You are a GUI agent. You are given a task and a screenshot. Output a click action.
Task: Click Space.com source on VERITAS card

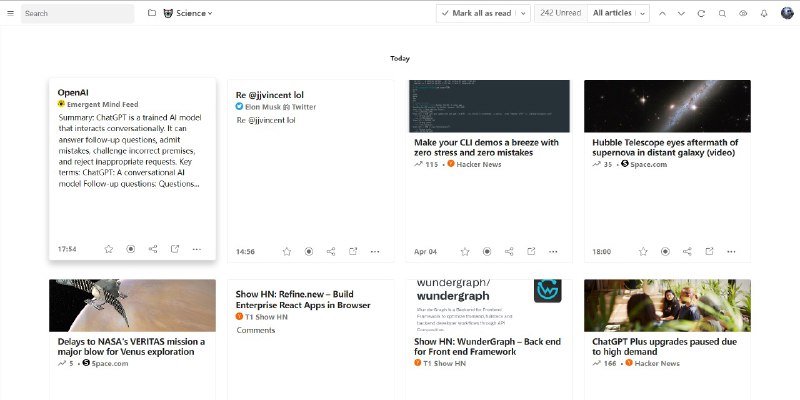(x=110, y=363)
